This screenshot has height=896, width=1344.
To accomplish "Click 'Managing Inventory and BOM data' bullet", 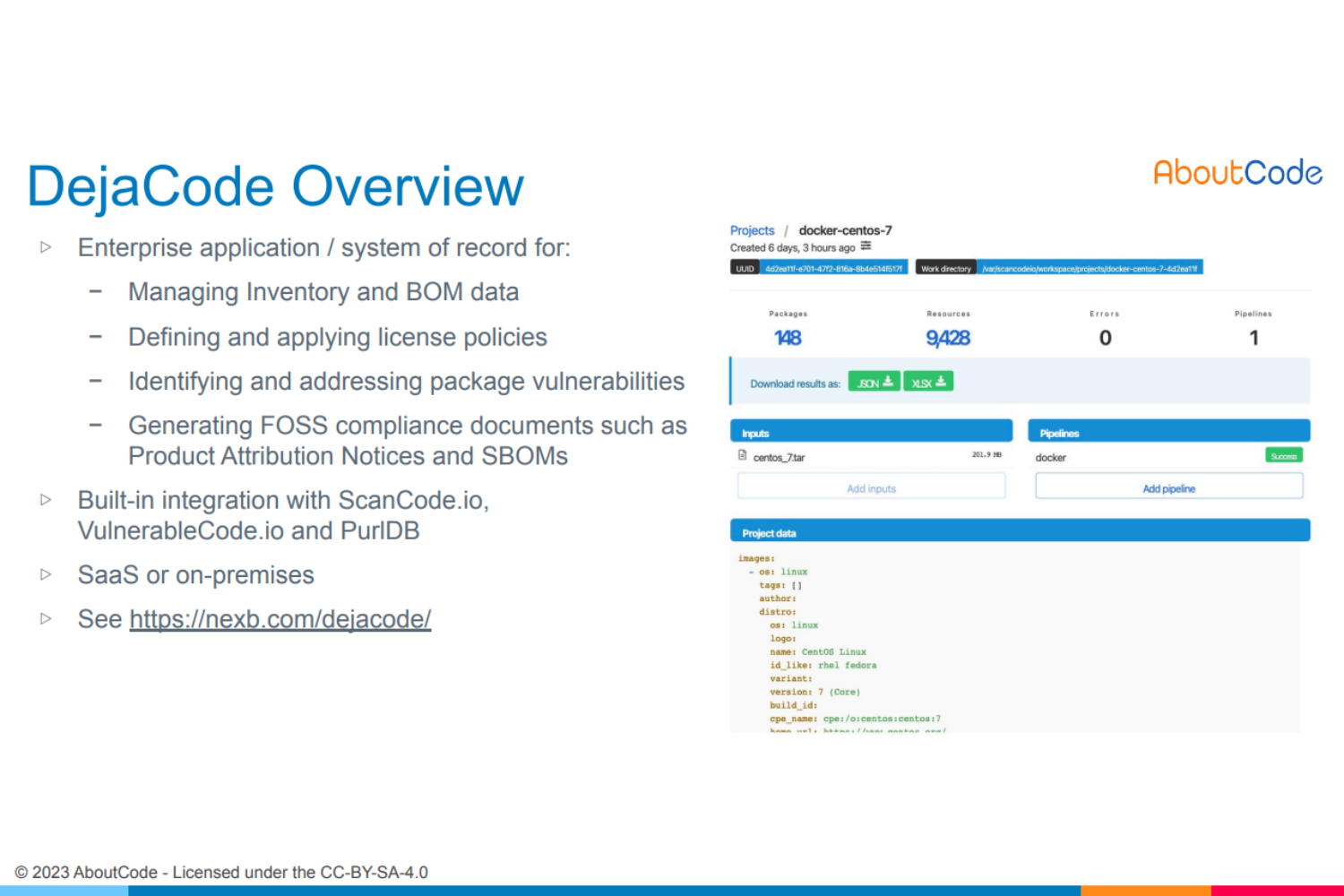I will (x=323, y=292).
